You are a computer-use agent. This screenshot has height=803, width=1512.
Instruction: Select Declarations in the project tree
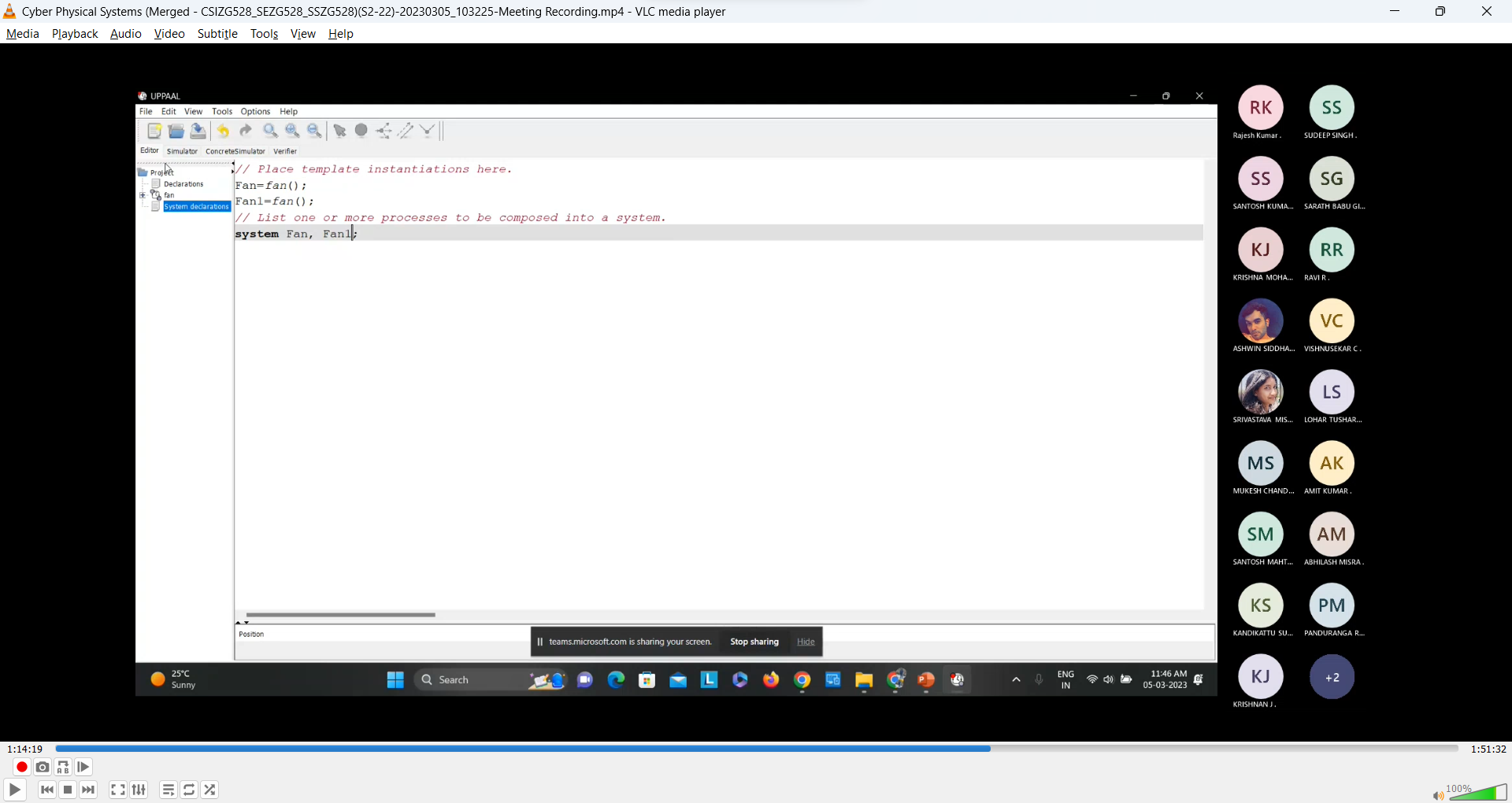(183, 184)
